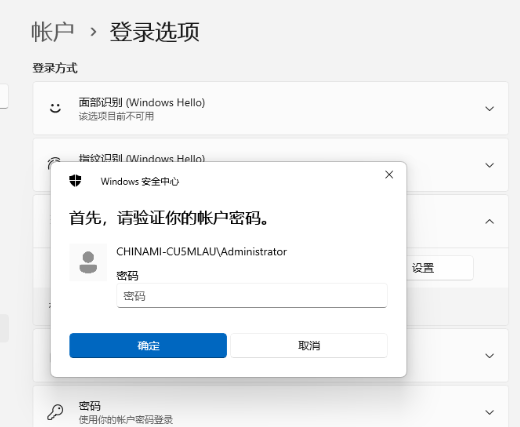Click the face recognition smiley icon

(55, 108)
